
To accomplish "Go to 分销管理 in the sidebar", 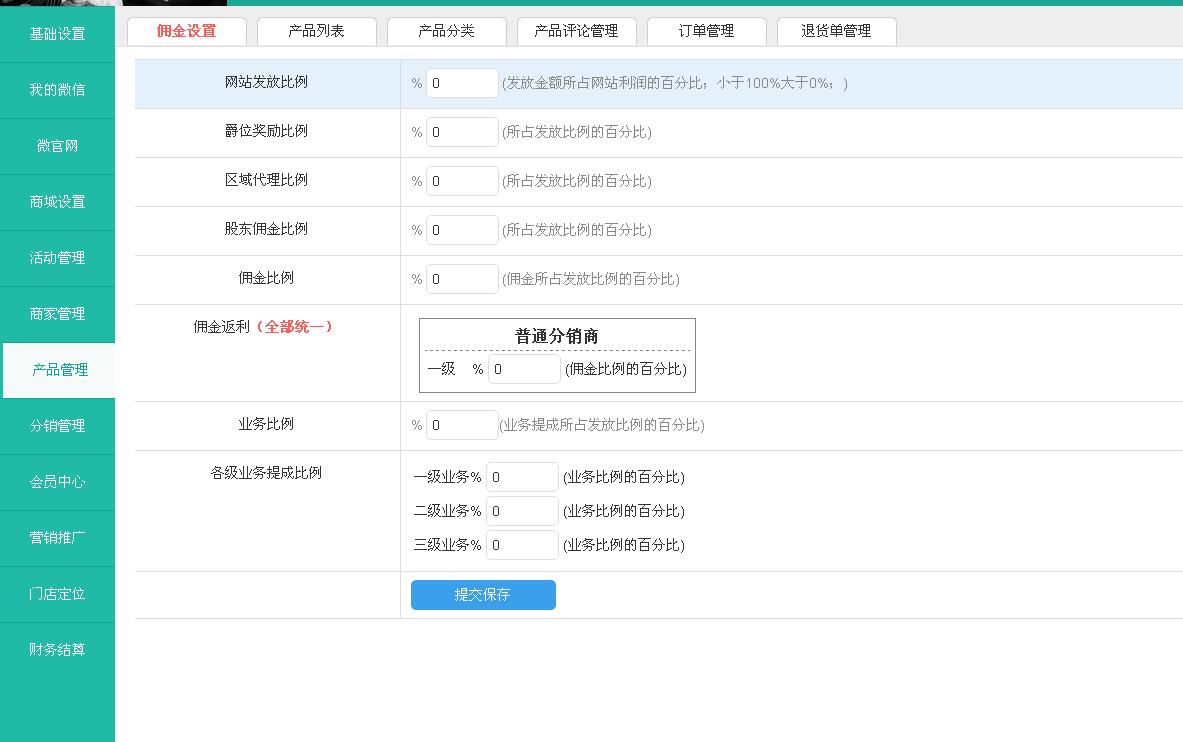I will (57, 426).
